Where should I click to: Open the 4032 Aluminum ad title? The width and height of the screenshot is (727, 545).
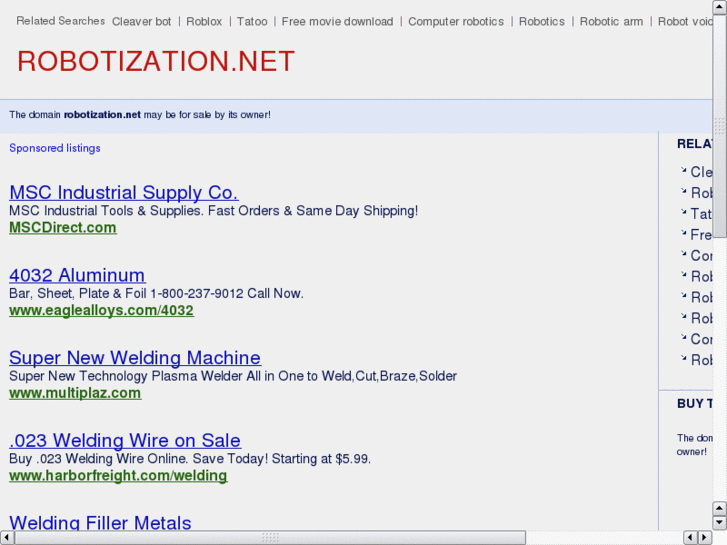pyautogui.click(x=77, y=275)
